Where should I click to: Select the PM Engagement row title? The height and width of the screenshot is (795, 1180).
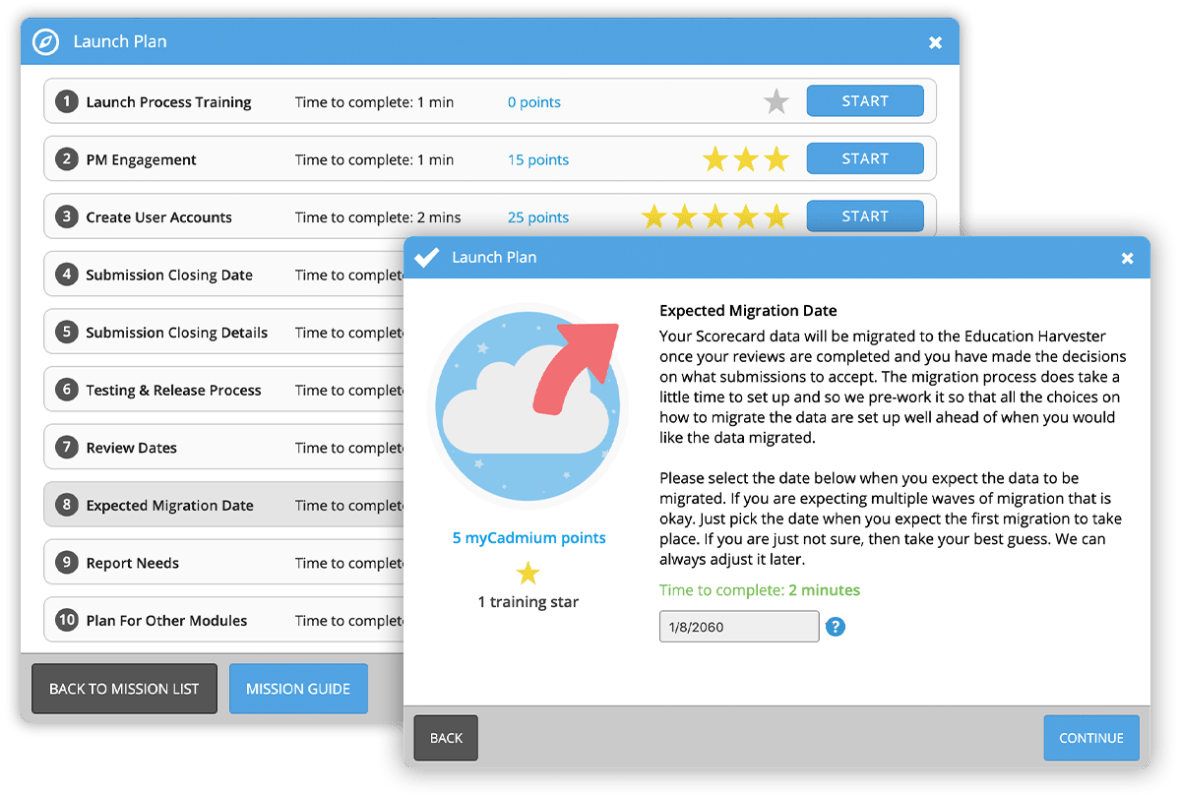tap(141, 160)
